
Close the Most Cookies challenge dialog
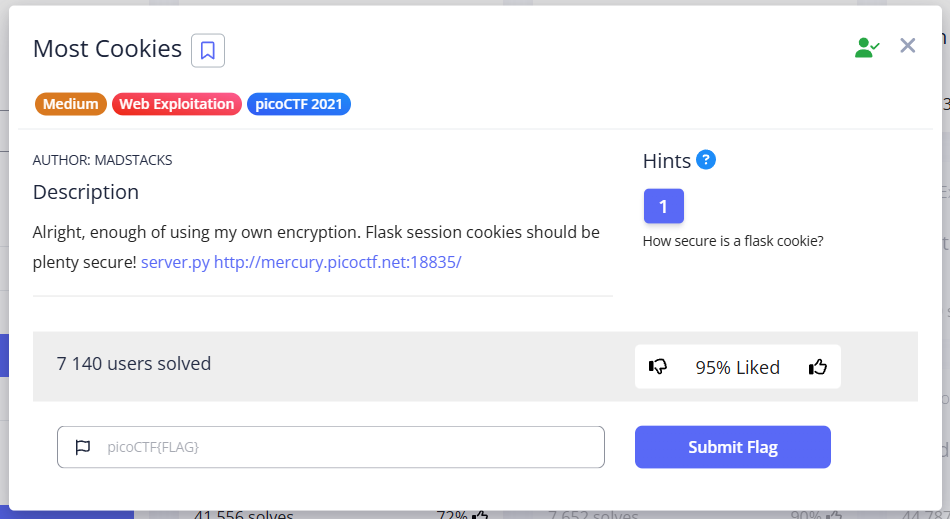[x=908, y=45]
